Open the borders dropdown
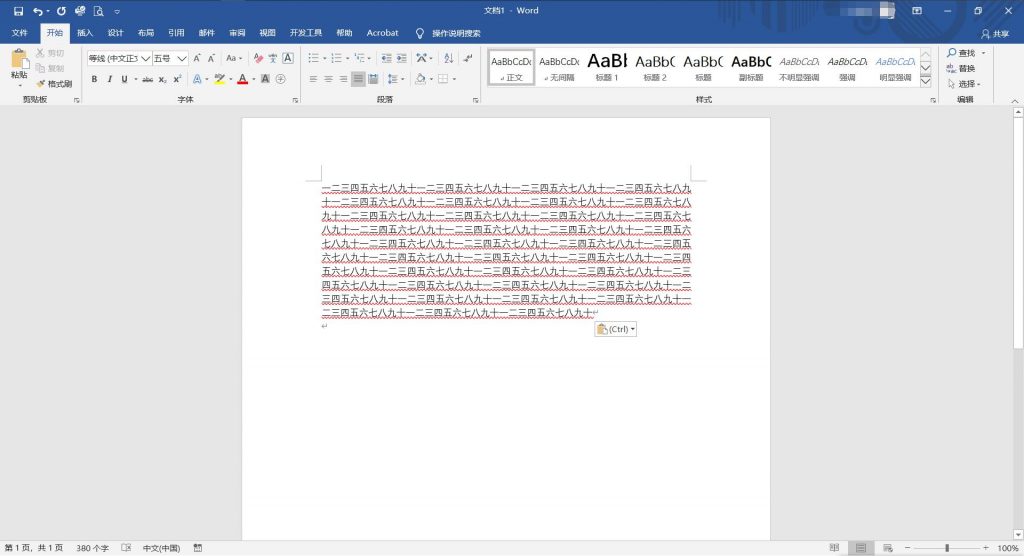This screenshot has width=1024, height=556. [x=454, y=79]
